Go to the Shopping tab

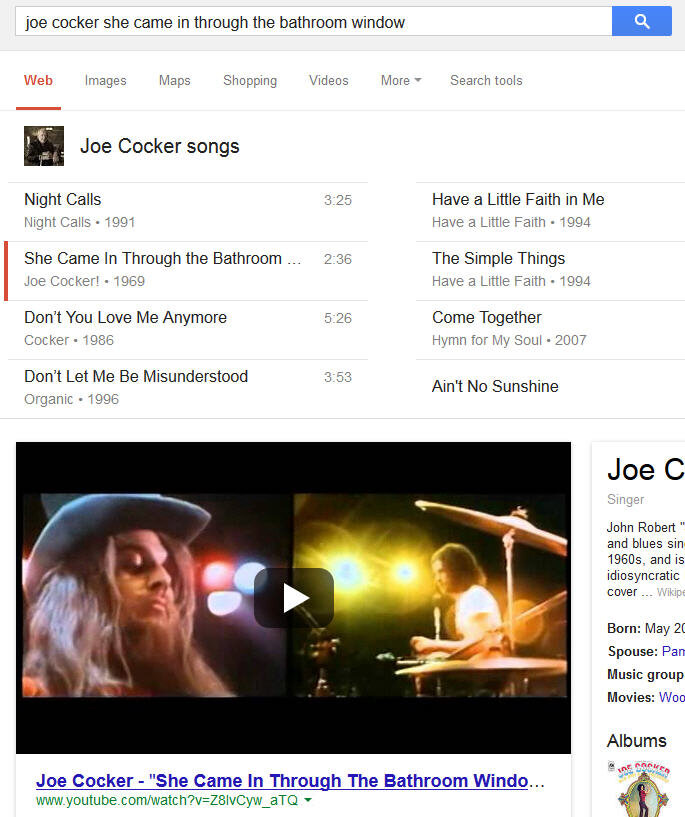(x=250, y=80)
